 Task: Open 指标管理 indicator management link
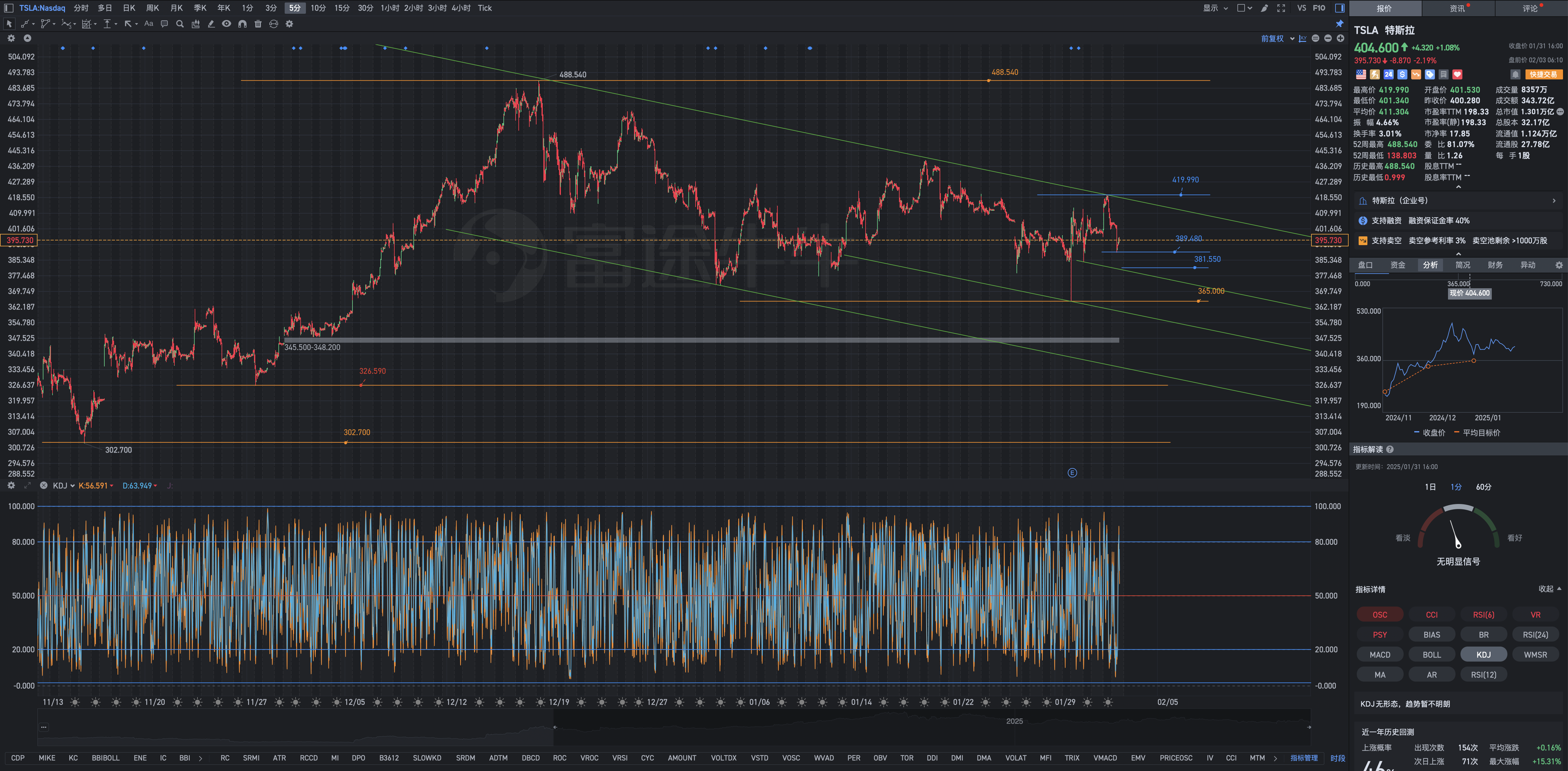pos(1304,758)
